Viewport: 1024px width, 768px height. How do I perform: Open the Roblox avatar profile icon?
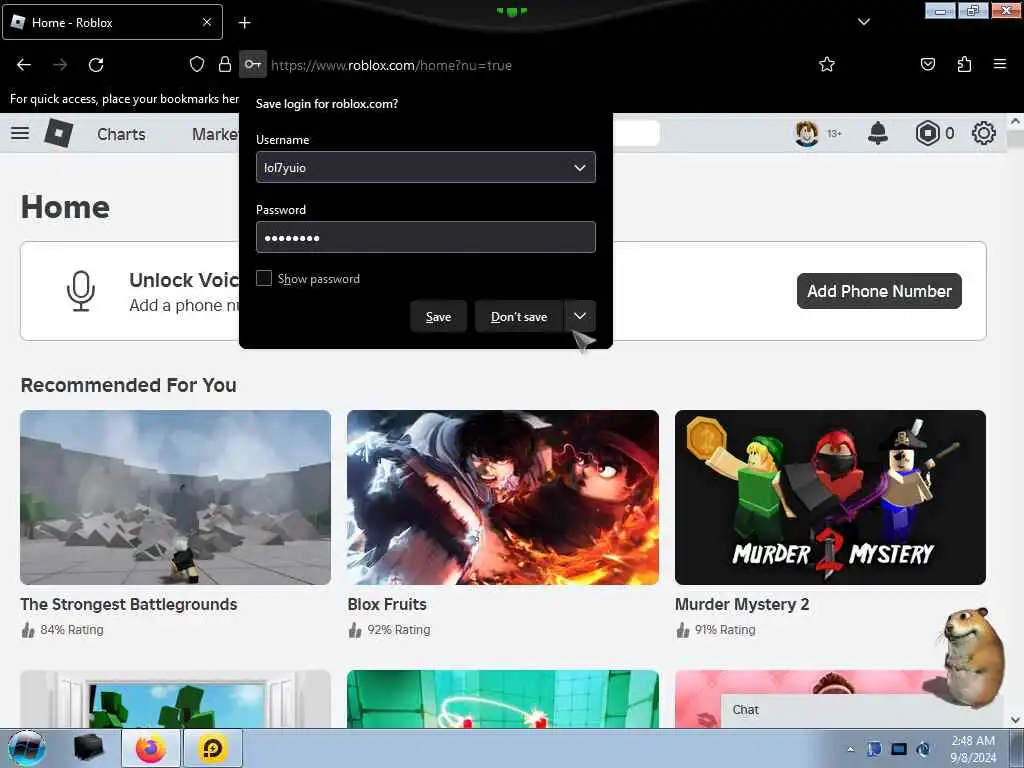pos(807,134)
